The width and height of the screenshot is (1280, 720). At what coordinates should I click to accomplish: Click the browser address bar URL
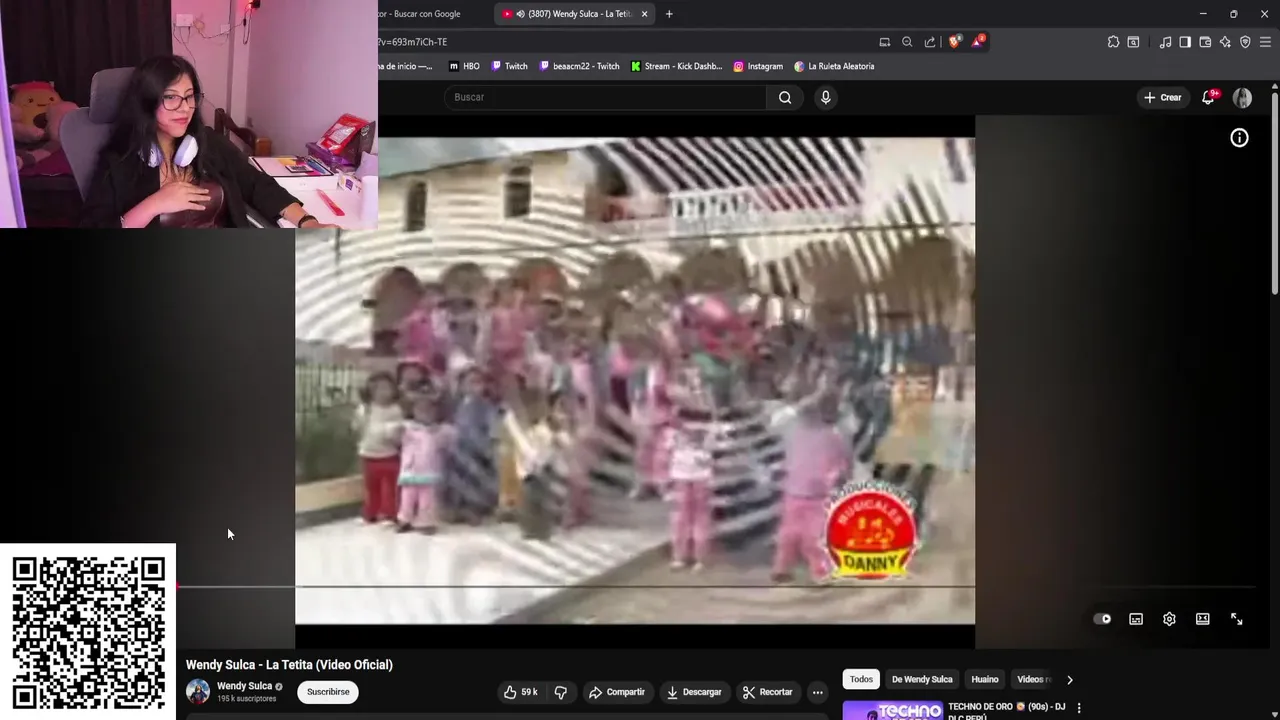click(412, 42)
